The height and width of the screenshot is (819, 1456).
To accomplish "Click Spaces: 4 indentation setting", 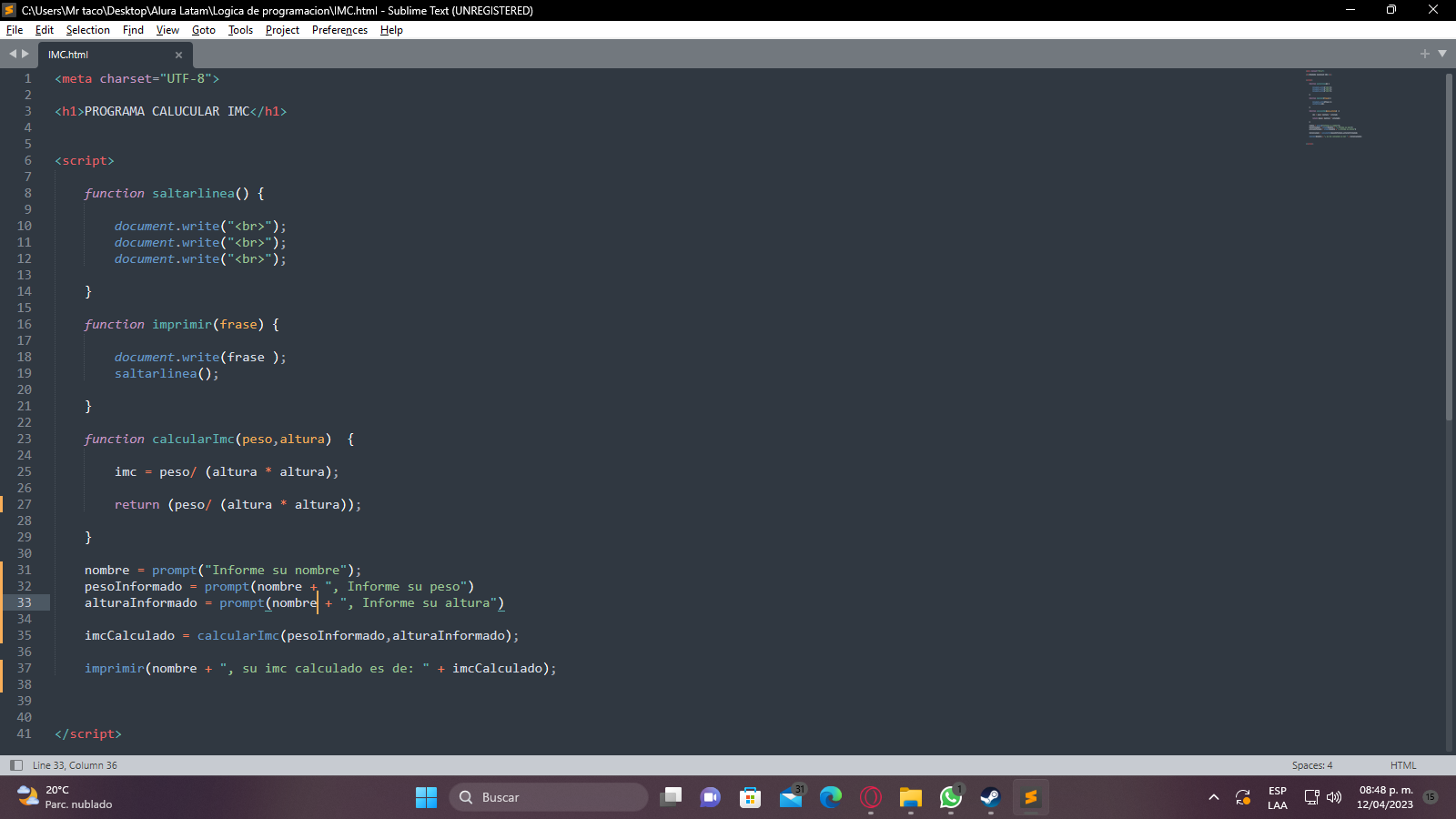I will [1312, 765].
